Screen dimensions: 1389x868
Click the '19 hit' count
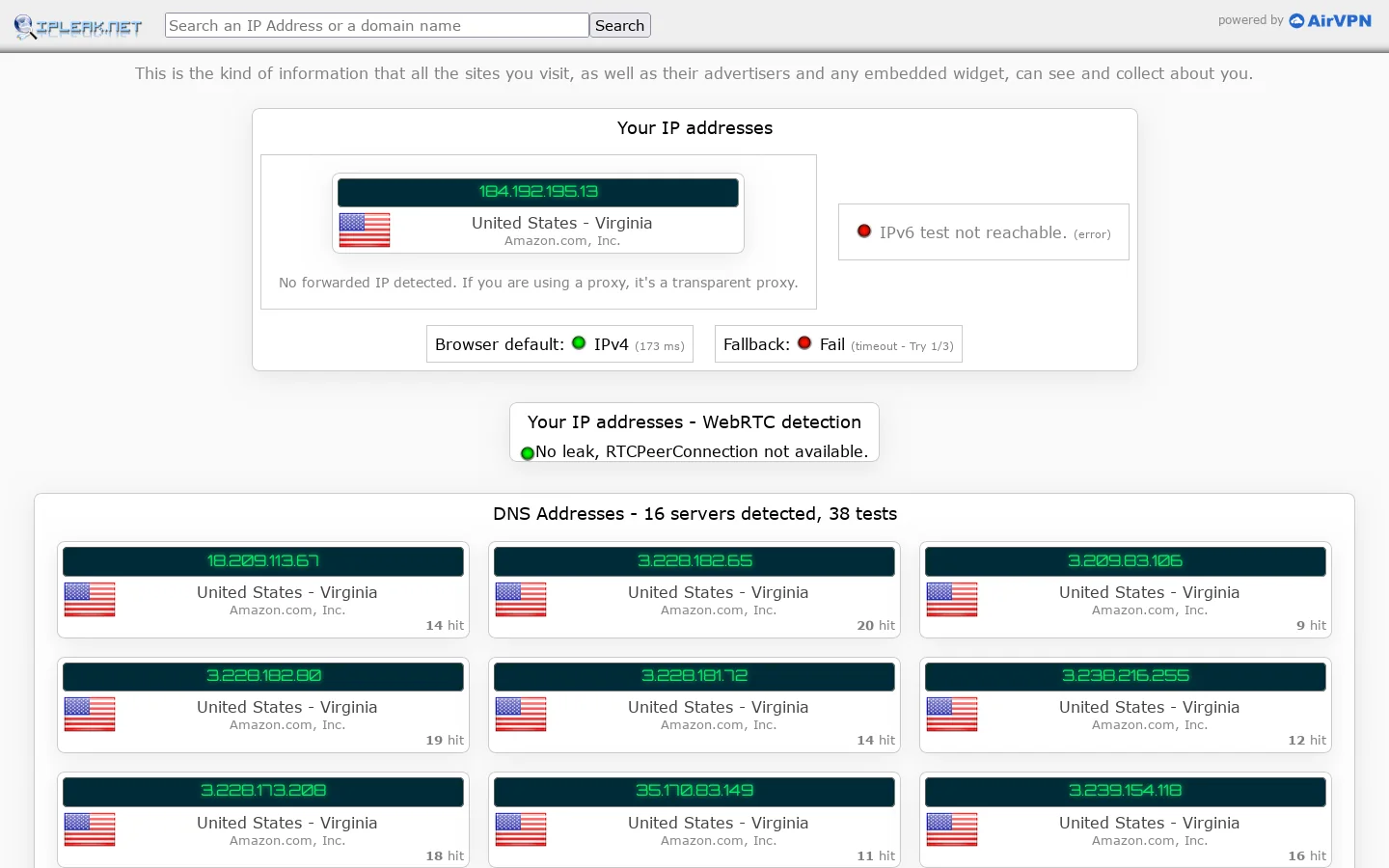click(x=445, y=741)
